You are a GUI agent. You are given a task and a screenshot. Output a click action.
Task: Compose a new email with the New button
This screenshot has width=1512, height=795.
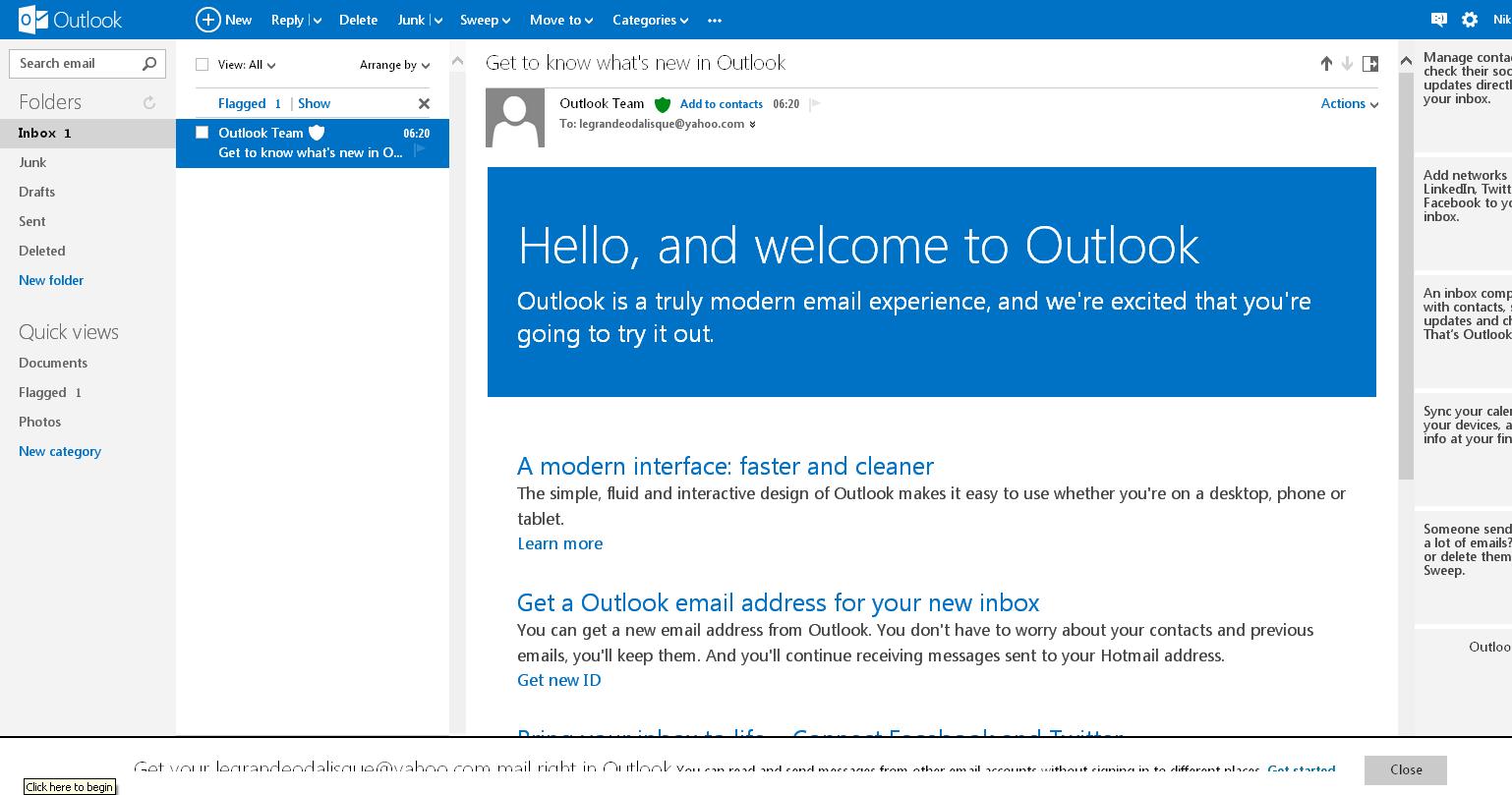pos(224,20)
